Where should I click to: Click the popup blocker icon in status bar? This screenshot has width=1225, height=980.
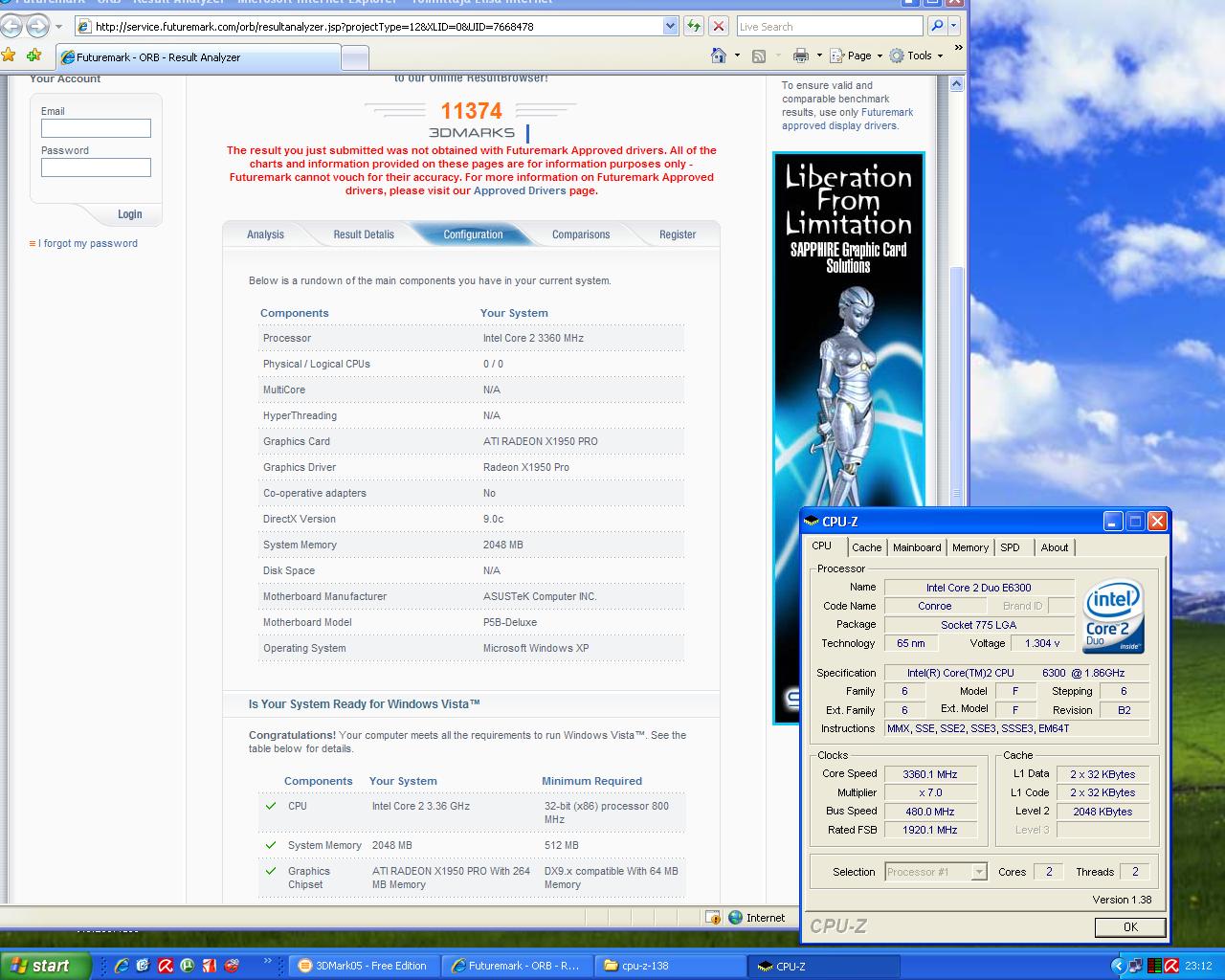713,917
